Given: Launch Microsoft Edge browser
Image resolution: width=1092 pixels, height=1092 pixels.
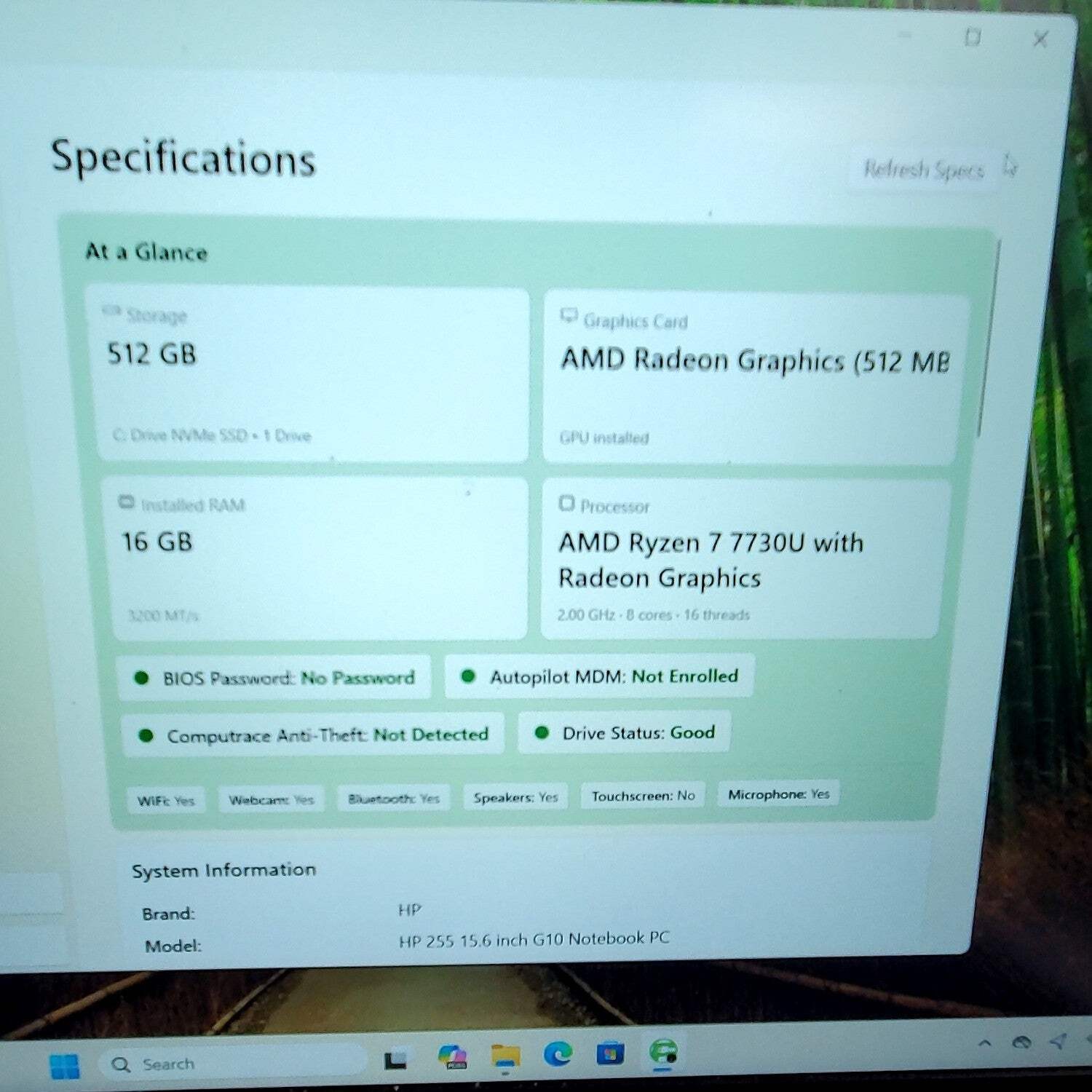Looking at the screenshot, I should pos(558,1053).
